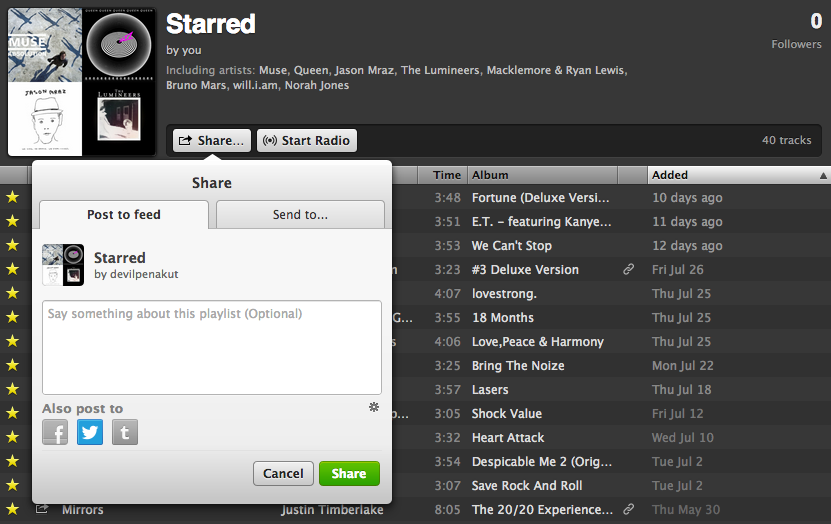Start Radio for the Starred playlist

click(306, 141)
